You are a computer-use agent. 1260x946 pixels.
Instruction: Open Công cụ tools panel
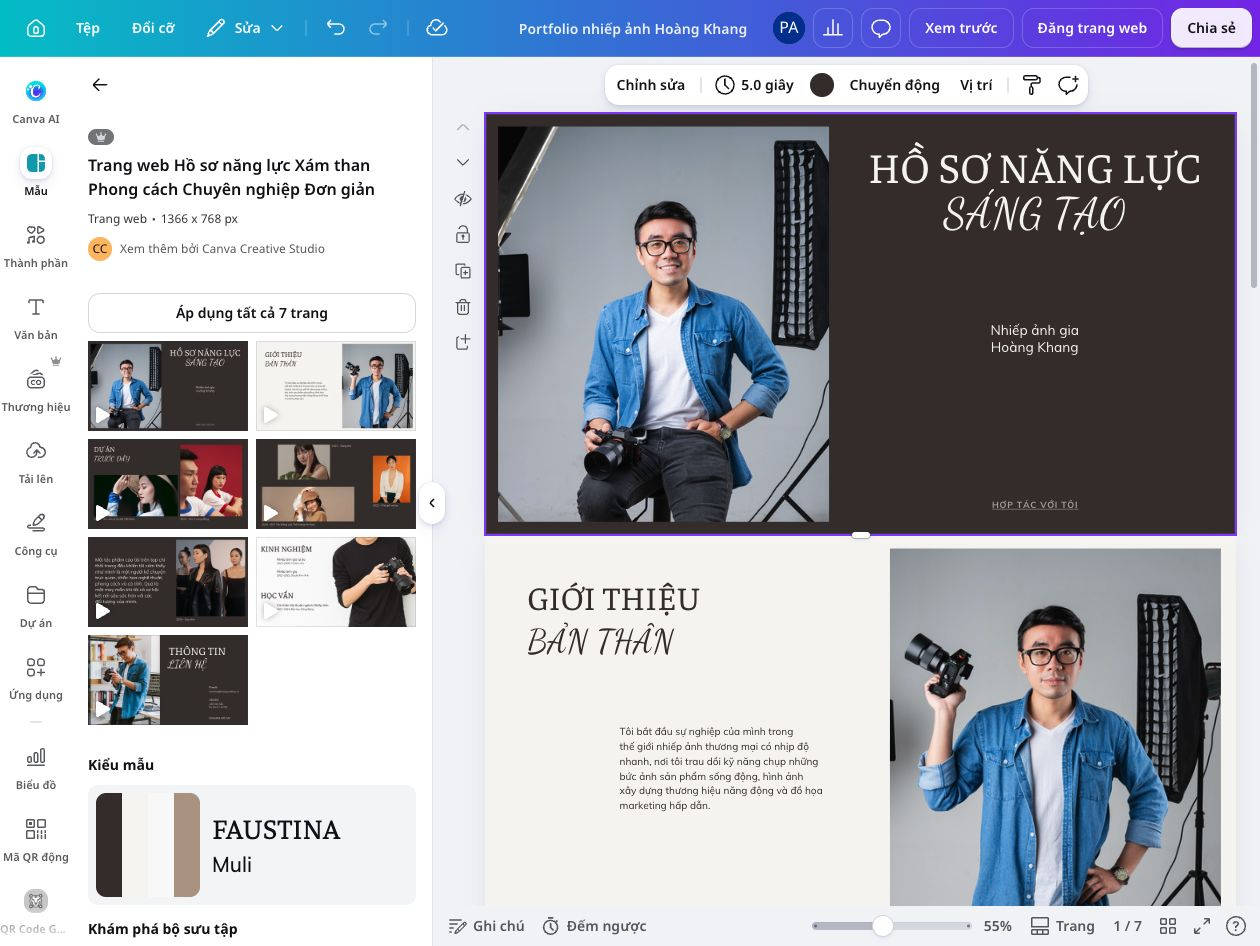click(x=36, y=534)
